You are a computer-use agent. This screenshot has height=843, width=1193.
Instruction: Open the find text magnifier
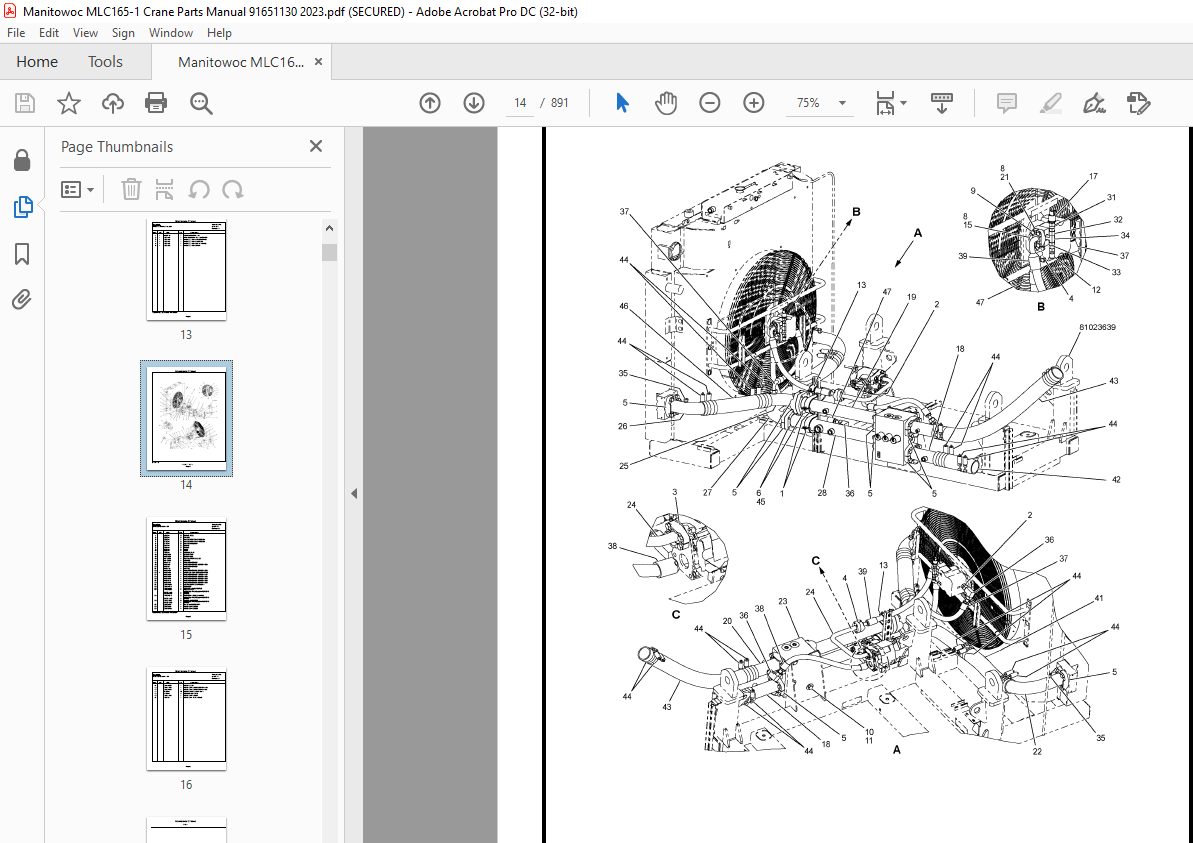pyautogui.click(x=201, y=103)
